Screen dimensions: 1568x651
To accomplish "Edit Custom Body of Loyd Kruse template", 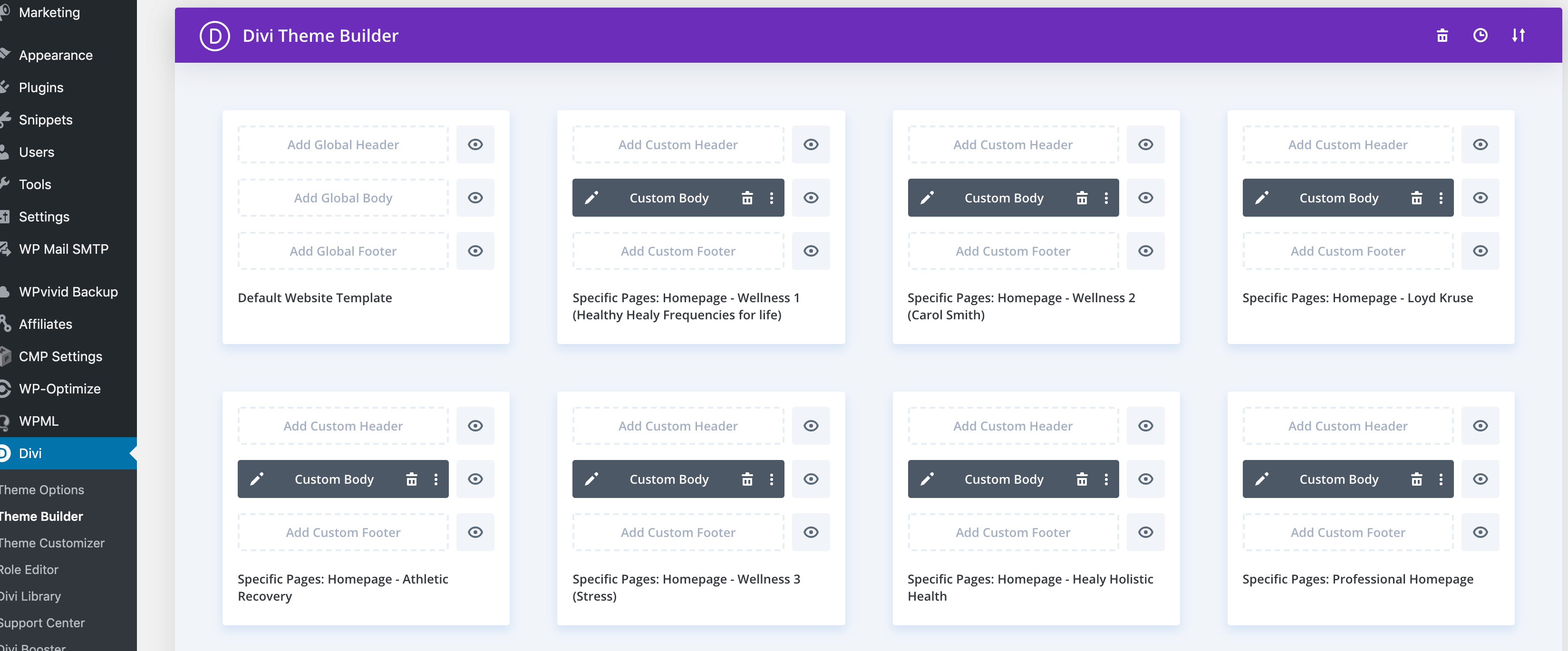I will [x=1261, y=198].
